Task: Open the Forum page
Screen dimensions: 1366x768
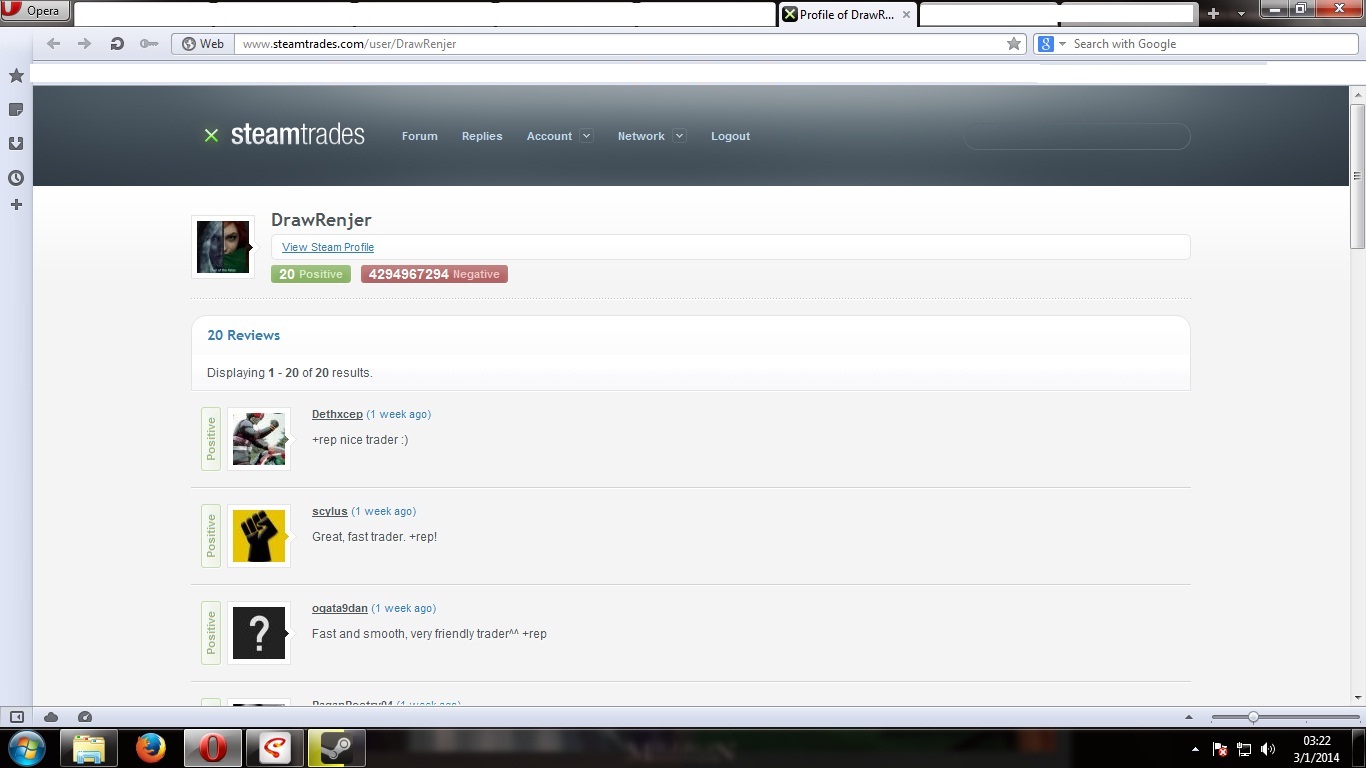Action: click(x=420, y=136)
